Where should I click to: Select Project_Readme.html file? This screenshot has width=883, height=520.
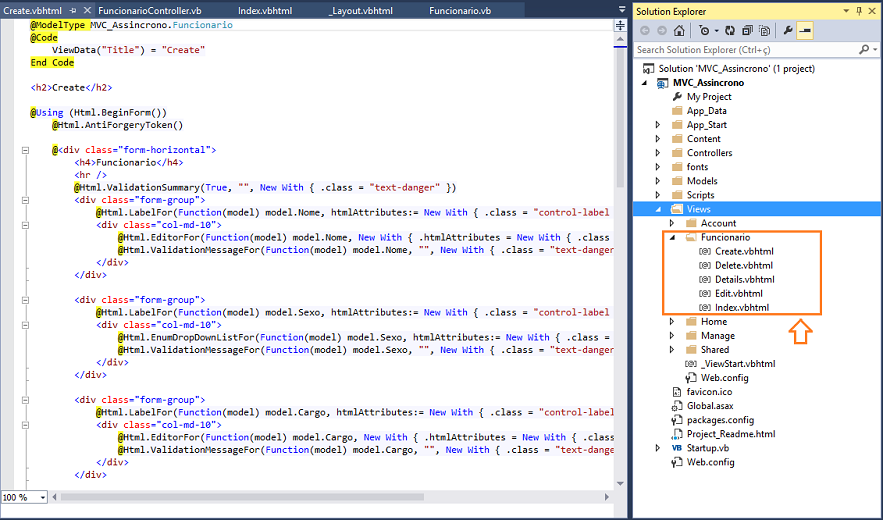[730, 434]
